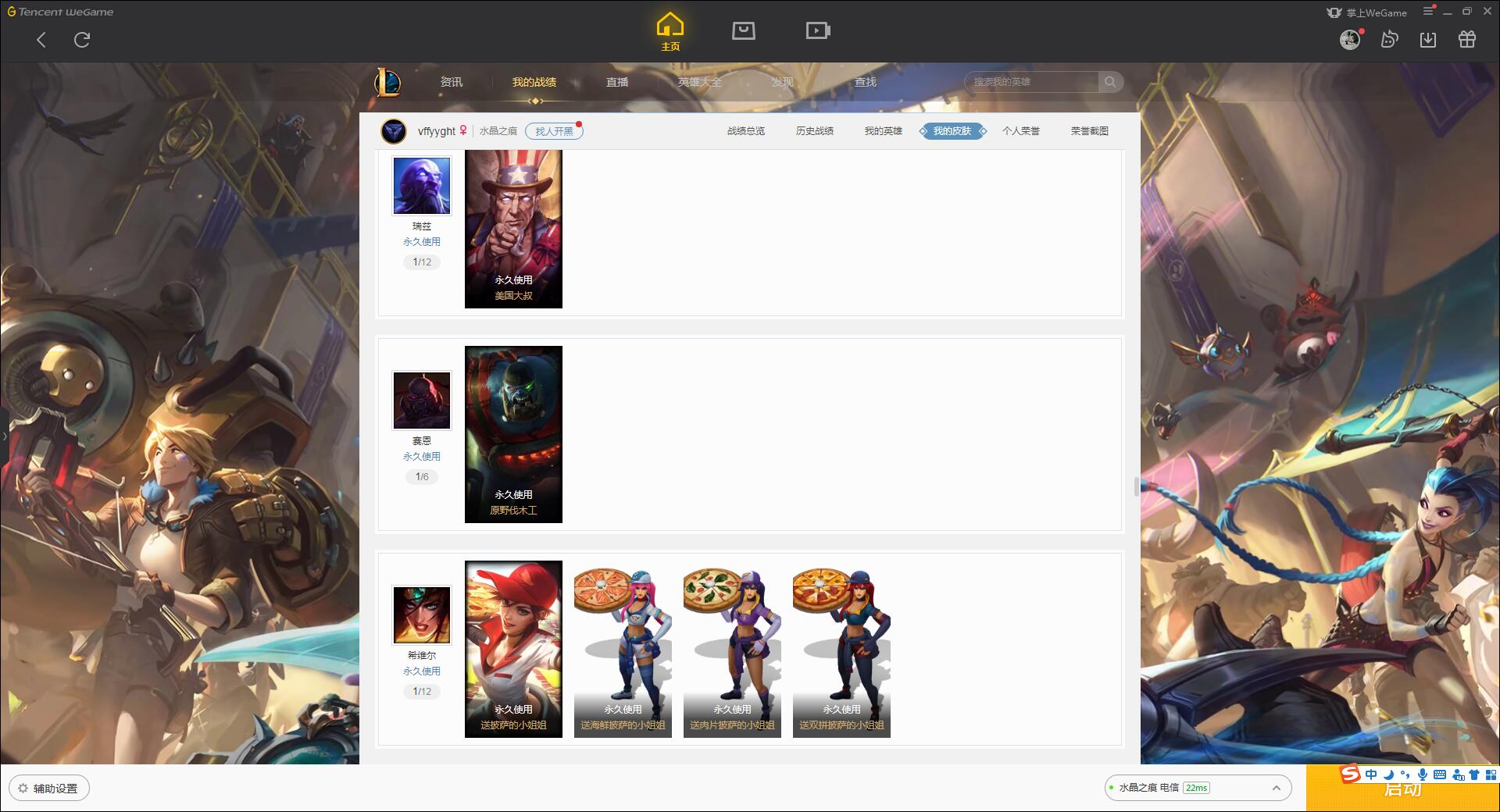This screenshot has width=1500, height=812.
Task: Click the page vertical scrollbar handle
Action: 1137,486
